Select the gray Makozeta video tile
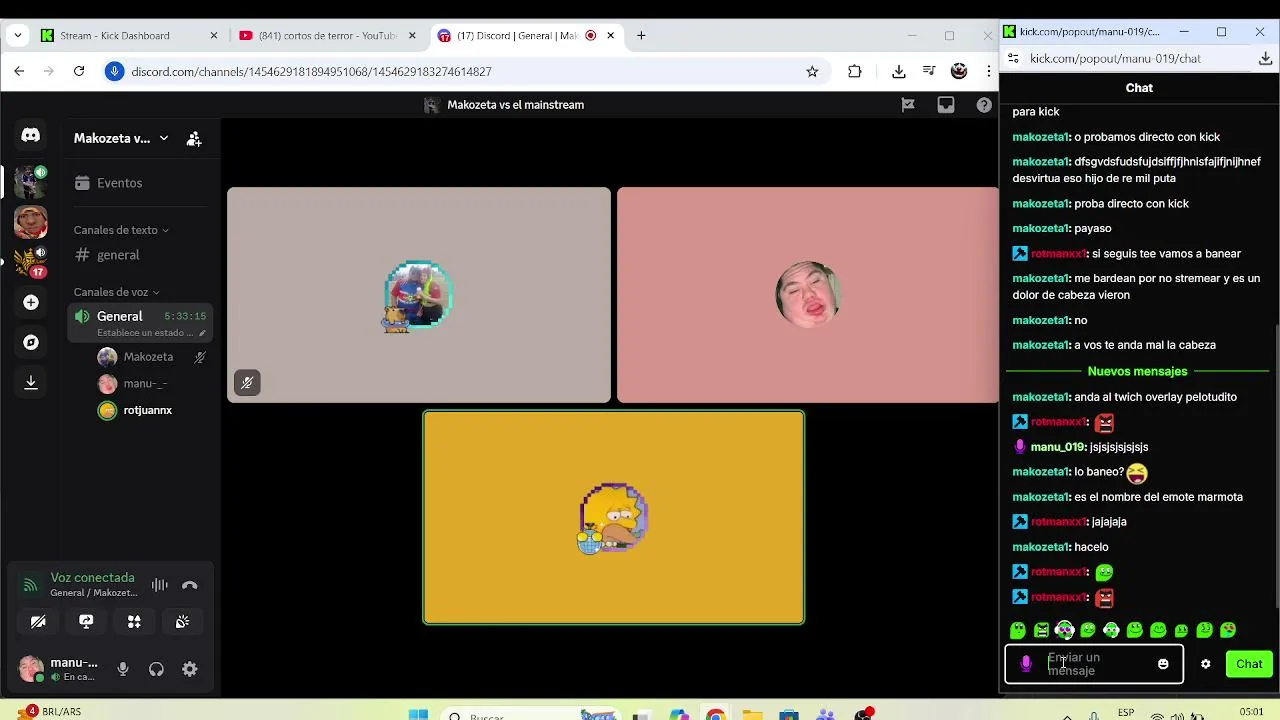The width and height of the screenshot is (1280, 720). (x=419, y=295)
